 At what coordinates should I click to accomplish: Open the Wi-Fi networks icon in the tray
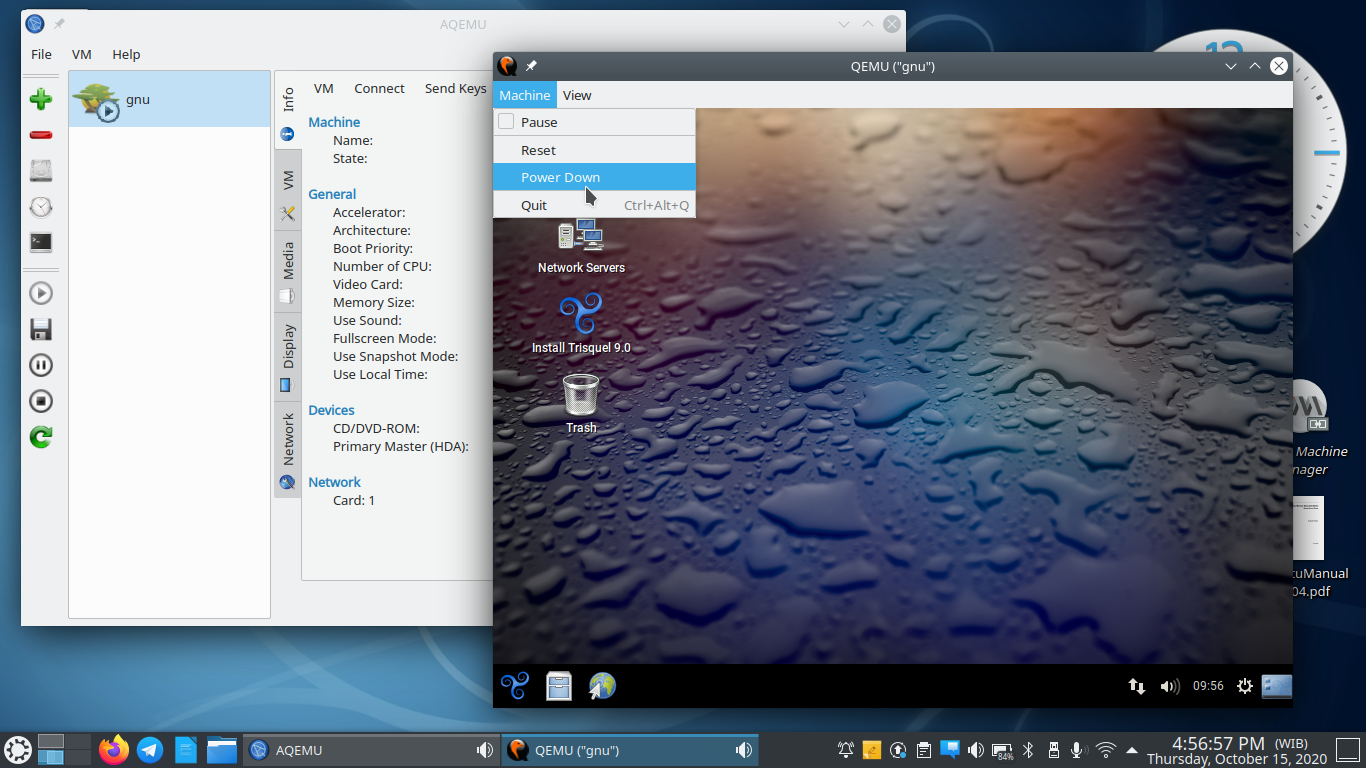tap(1106, 750)
